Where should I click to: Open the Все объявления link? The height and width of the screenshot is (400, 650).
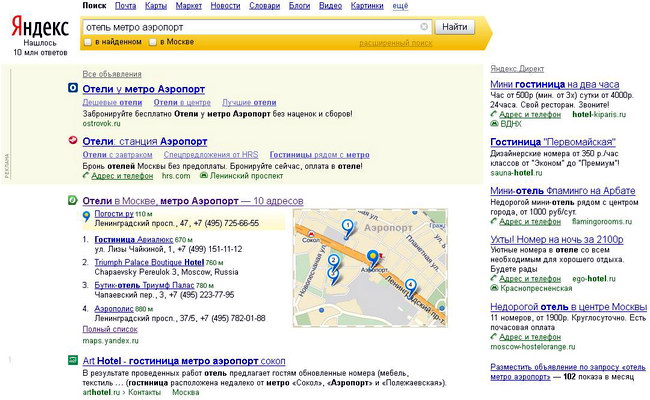[112, 74]
